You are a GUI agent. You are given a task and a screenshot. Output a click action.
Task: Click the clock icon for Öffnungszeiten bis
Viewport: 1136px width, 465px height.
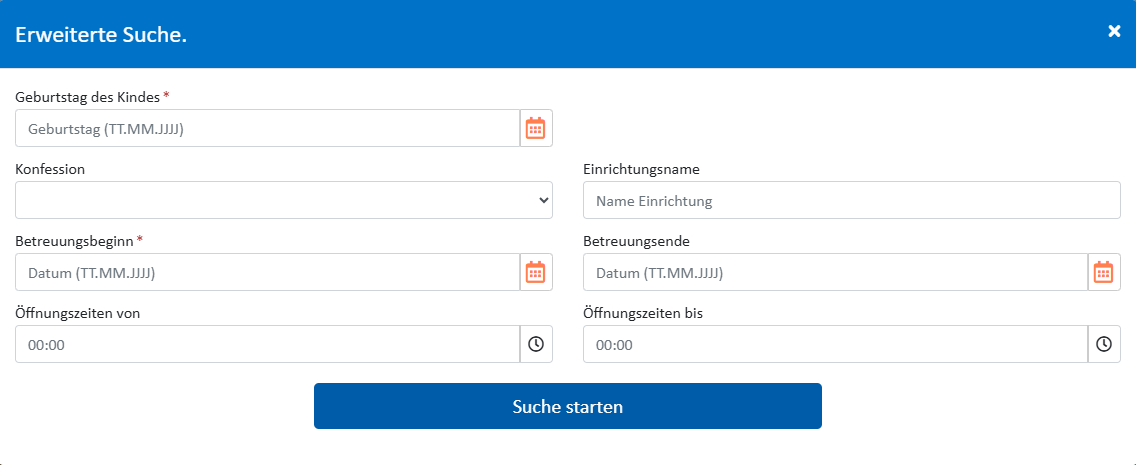point(1104,344)
